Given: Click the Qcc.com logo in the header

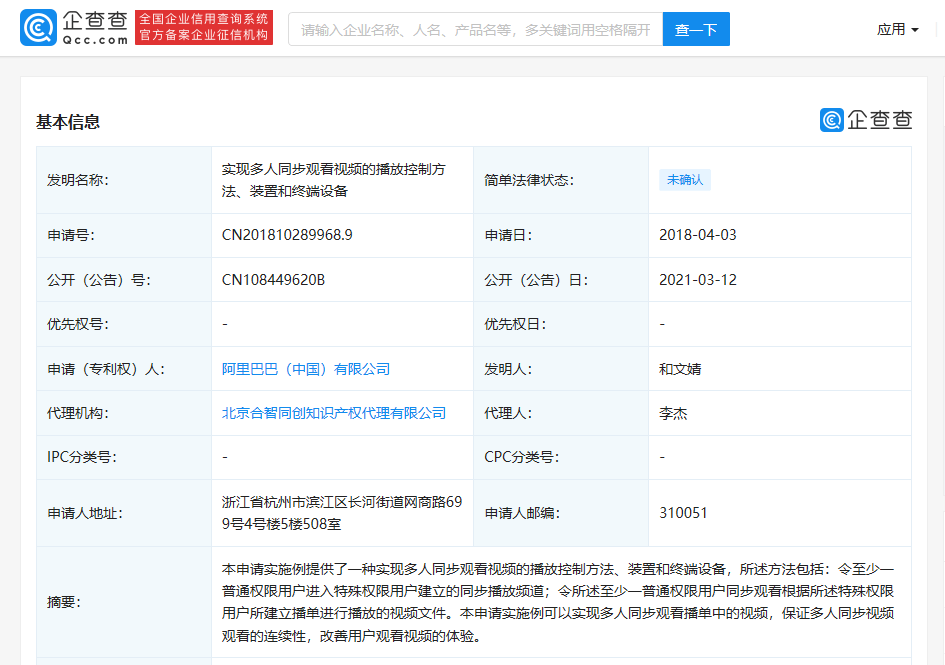Looking at the screenshot, I should (x=74, y=29).
